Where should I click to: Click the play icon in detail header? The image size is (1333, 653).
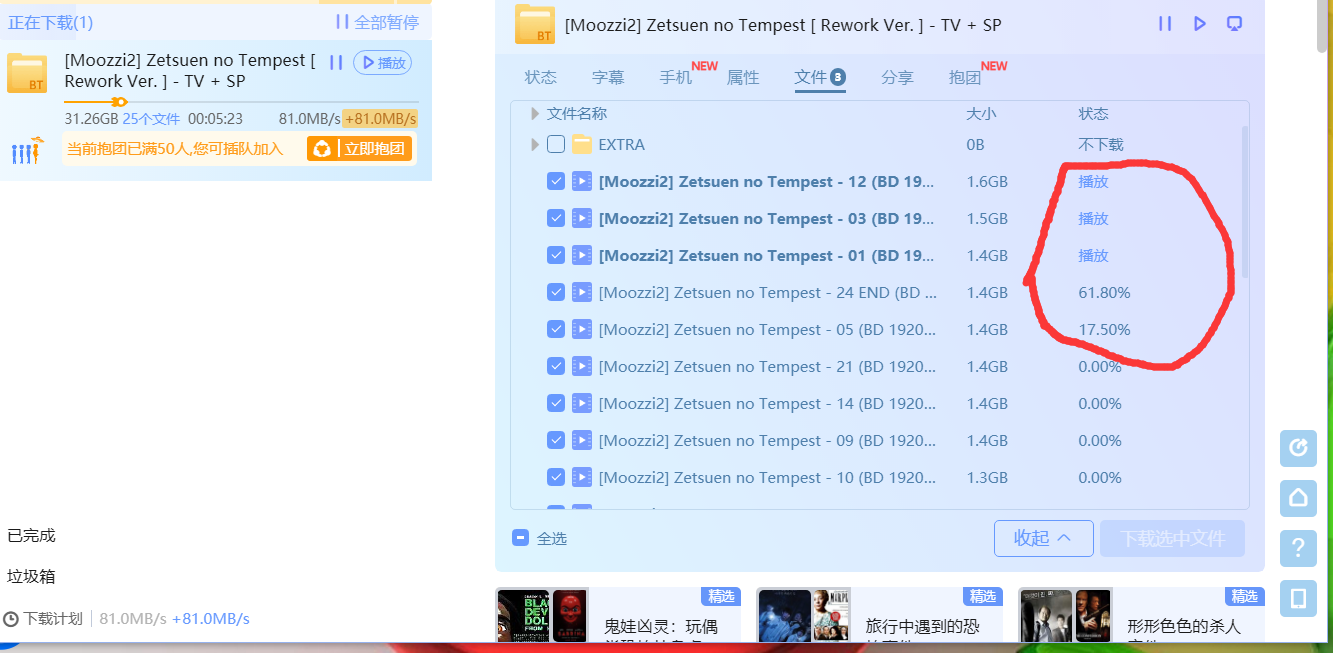(x=1200, y=24)
